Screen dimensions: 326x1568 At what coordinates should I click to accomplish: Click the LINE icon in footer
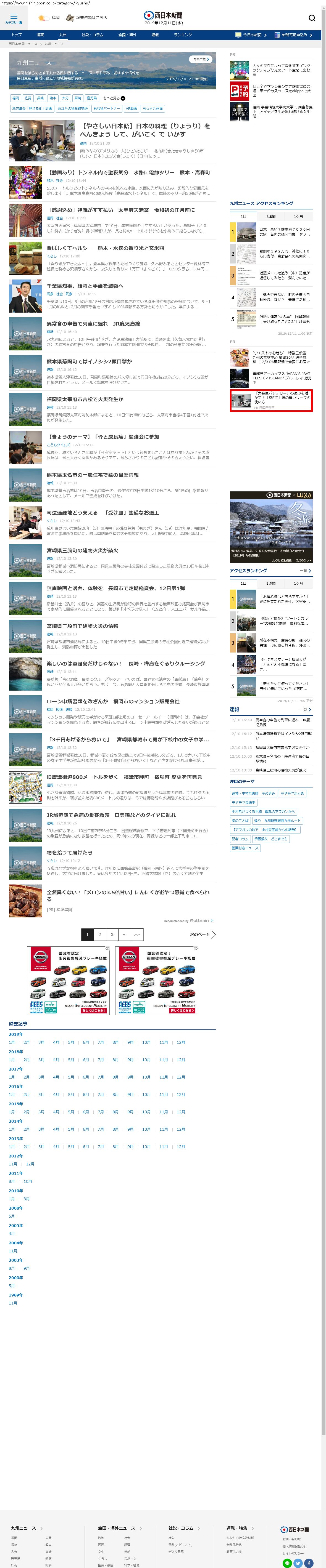(x=287, y=1562)
